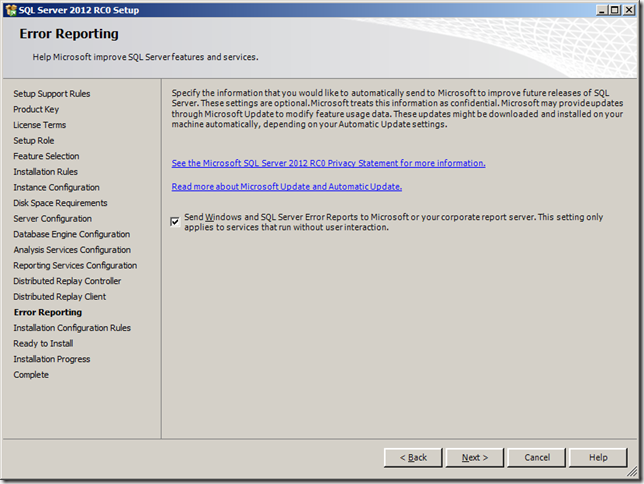Select Installation Progress step
The height and width of the screenshot is (484, 644).
[52, 359]
